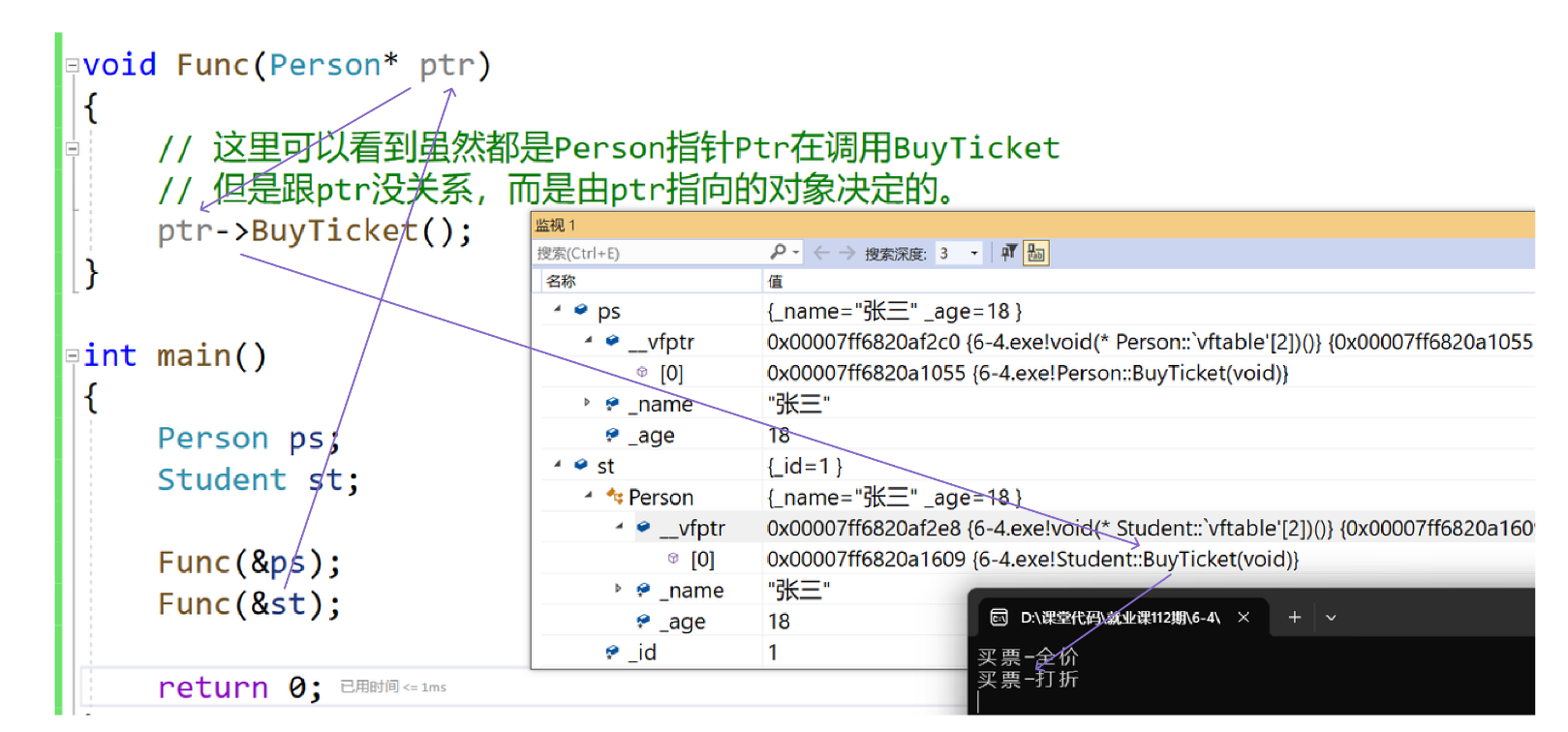Click the purple cube icon of ps [0] entry
1568x732 pixels.
pos(642,372)
